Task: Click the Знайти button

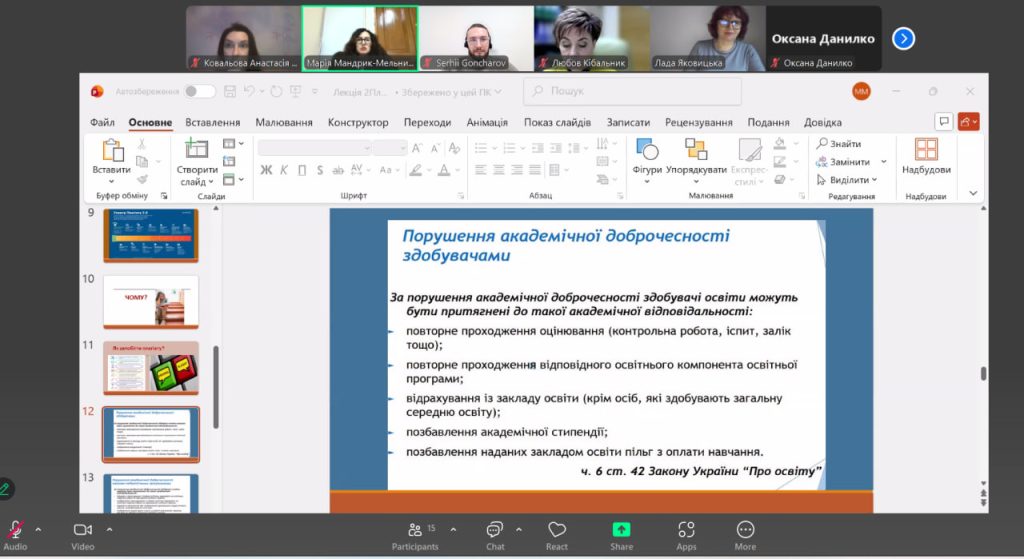Action: point(839,144)
